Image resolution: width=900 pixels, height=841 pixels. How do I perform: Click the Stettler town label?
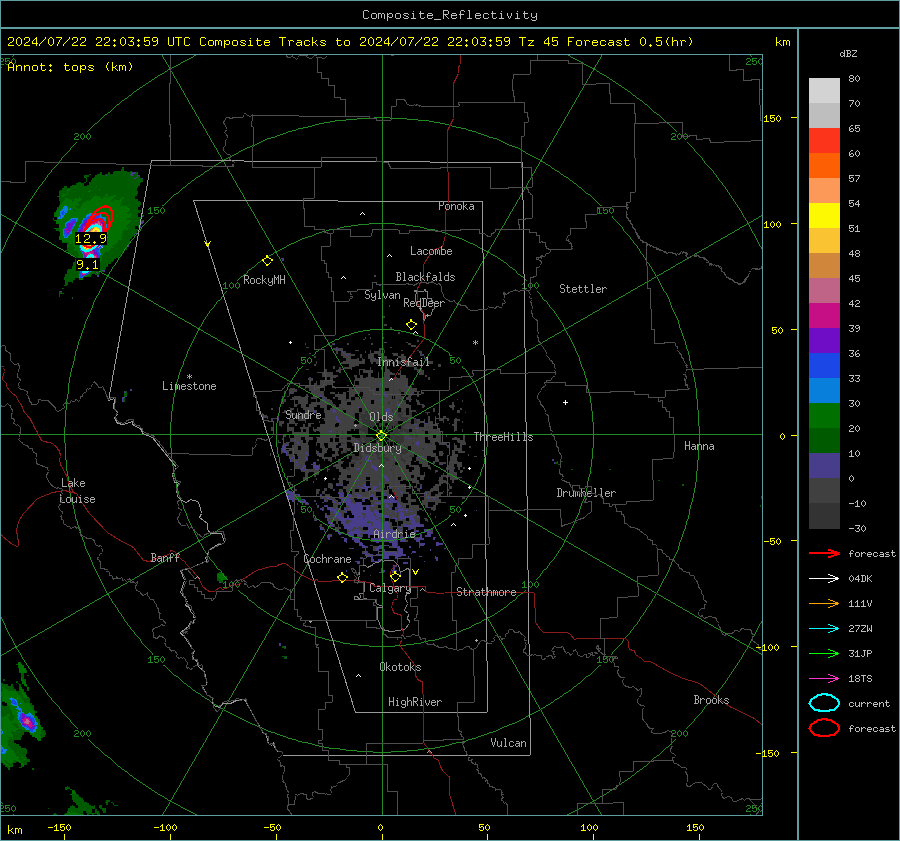click(x=583, y=289)
